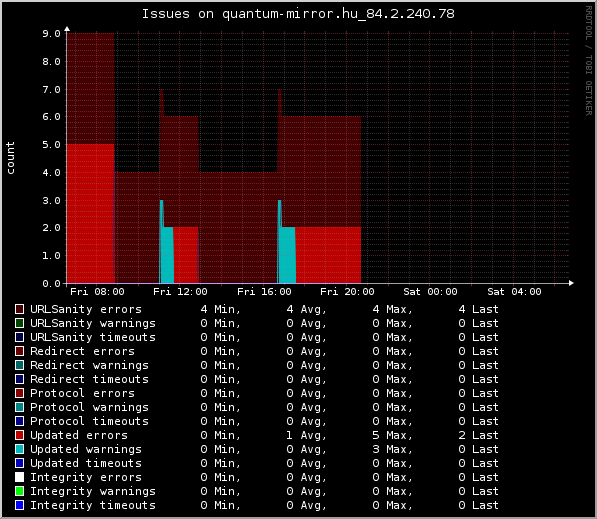This screenshot has width=597, height=519.
Task: Click the 'Updated errors' legend label
Action: point(79,435)
